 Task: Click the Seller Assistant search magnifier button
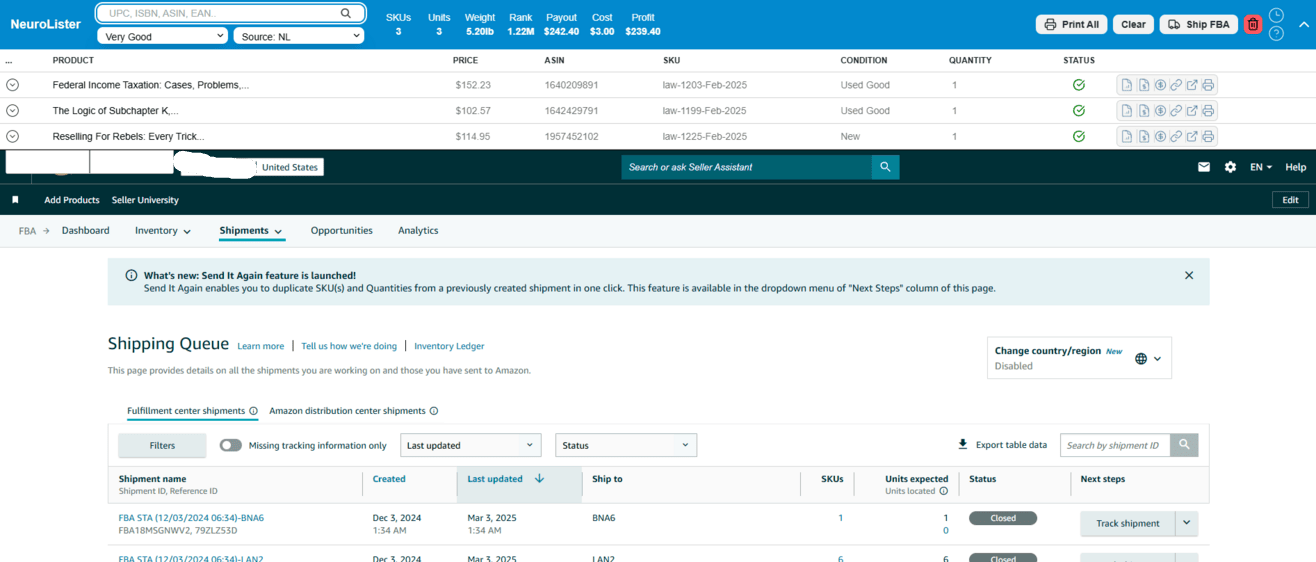[885, 167]
